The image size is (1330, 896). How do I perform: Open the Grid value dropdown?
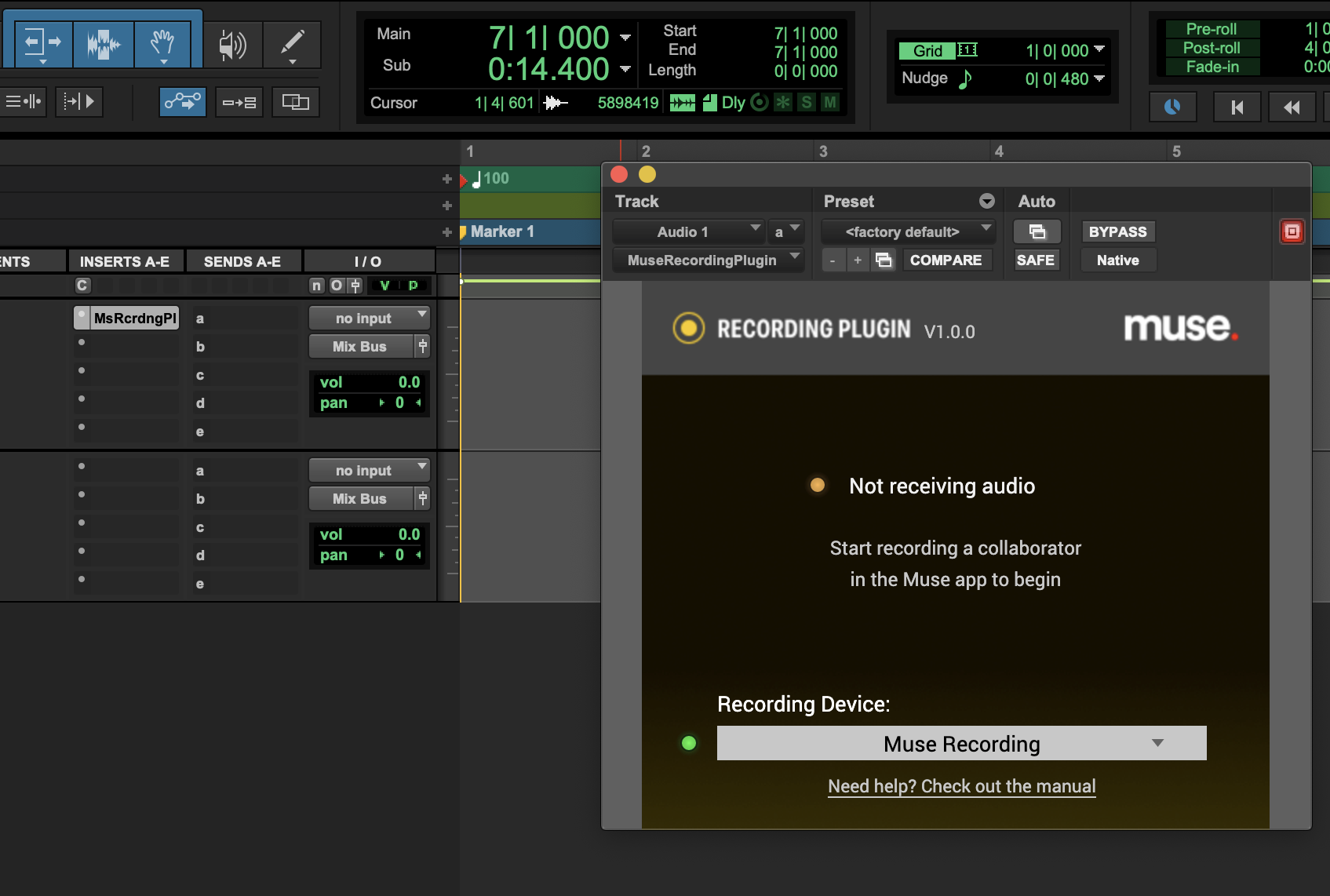click(x=1099, y=49)
